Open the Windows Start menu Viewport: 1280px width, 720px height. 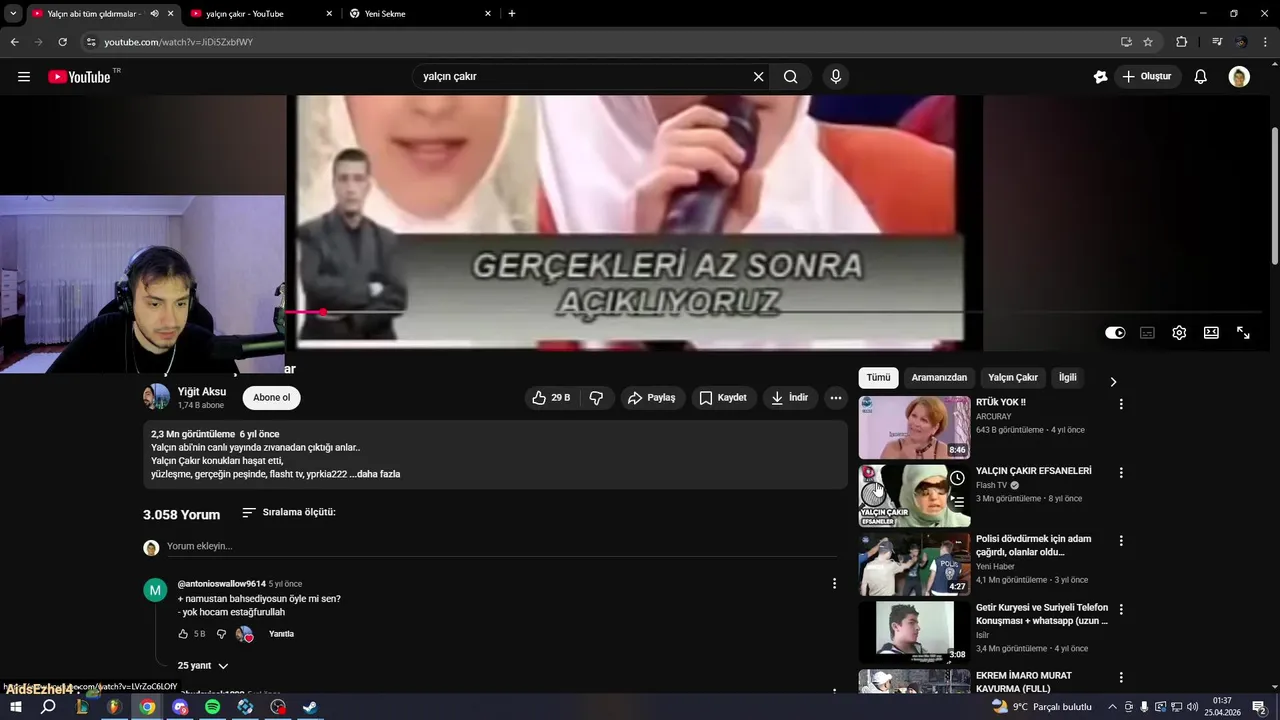pyautogui.click(x=16, y=707)
